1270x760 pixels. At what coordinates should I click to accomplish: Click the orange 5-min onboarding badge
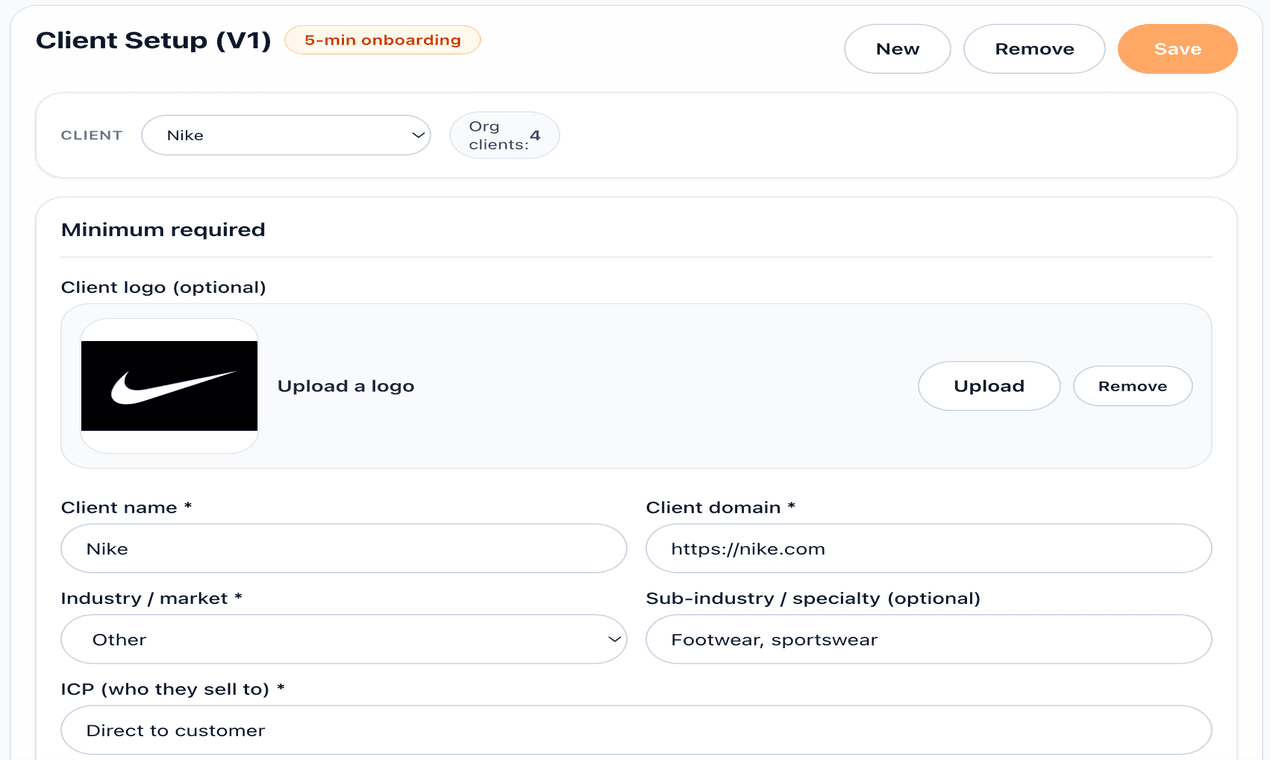(382, 40)
